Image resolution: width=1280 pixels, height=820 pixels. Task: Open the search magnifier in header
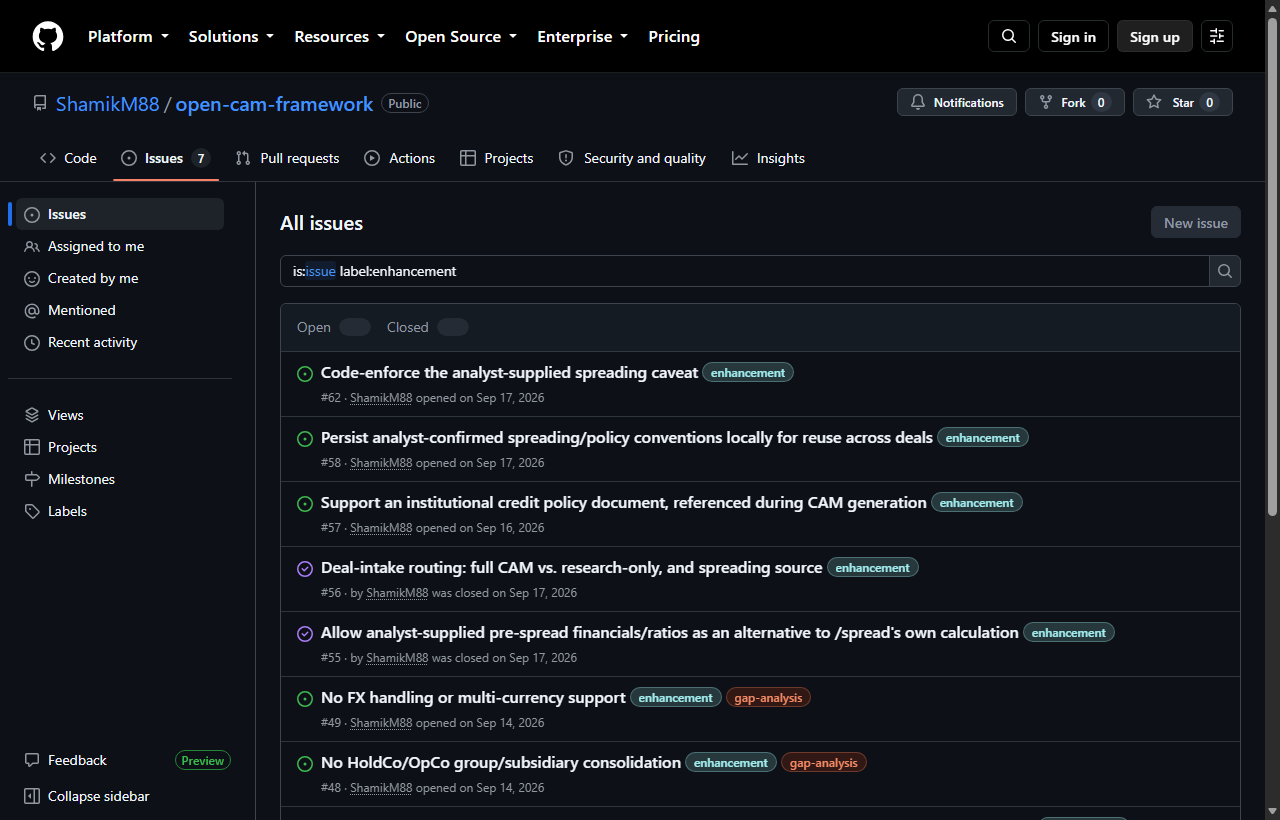[x=1009, y=37]
